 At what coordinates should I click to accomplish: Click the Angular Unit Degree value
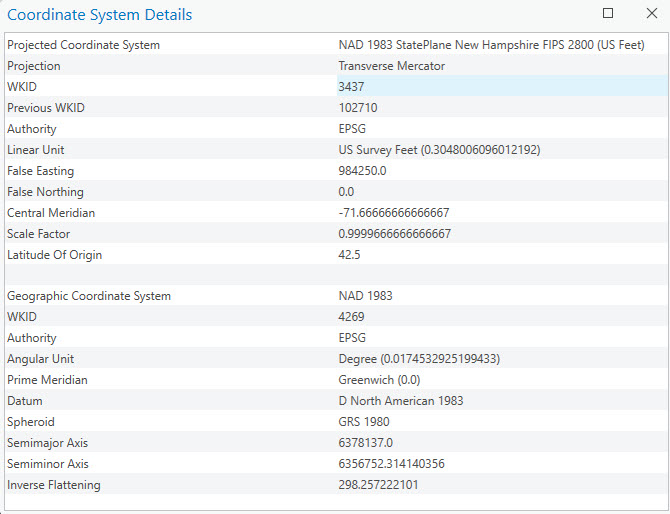419,358
